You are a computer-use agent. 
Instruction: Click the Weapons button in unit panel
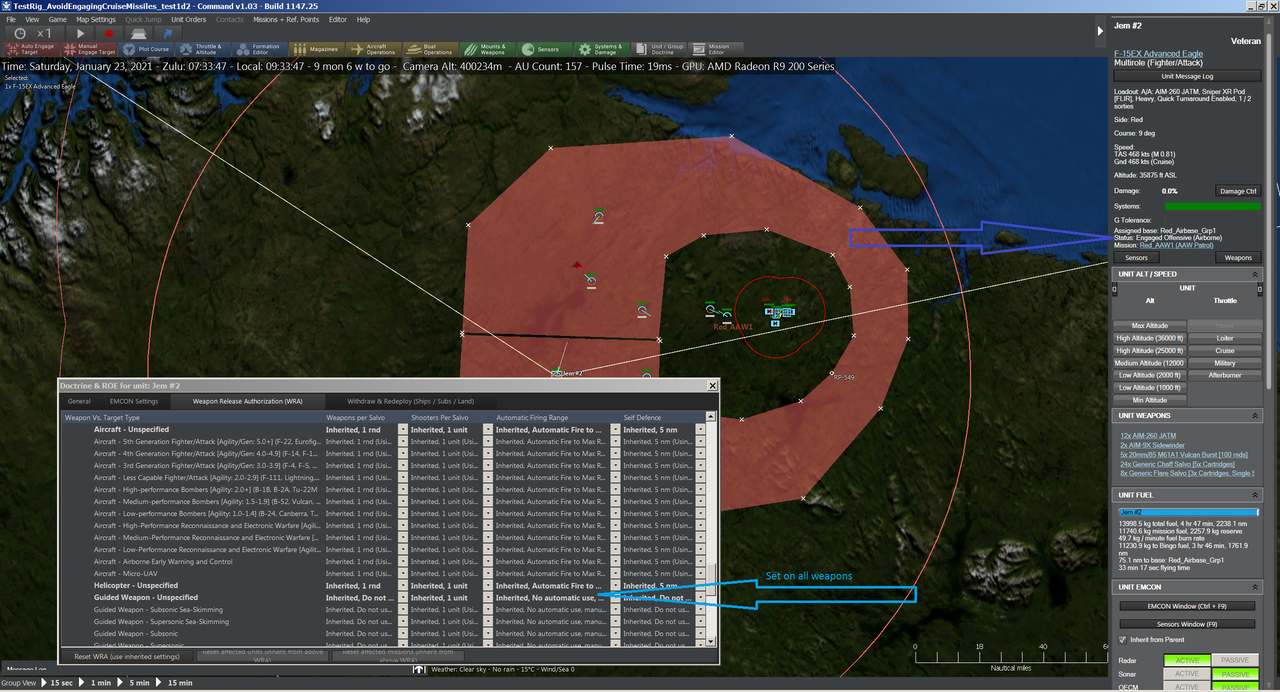click(1238, 257)
